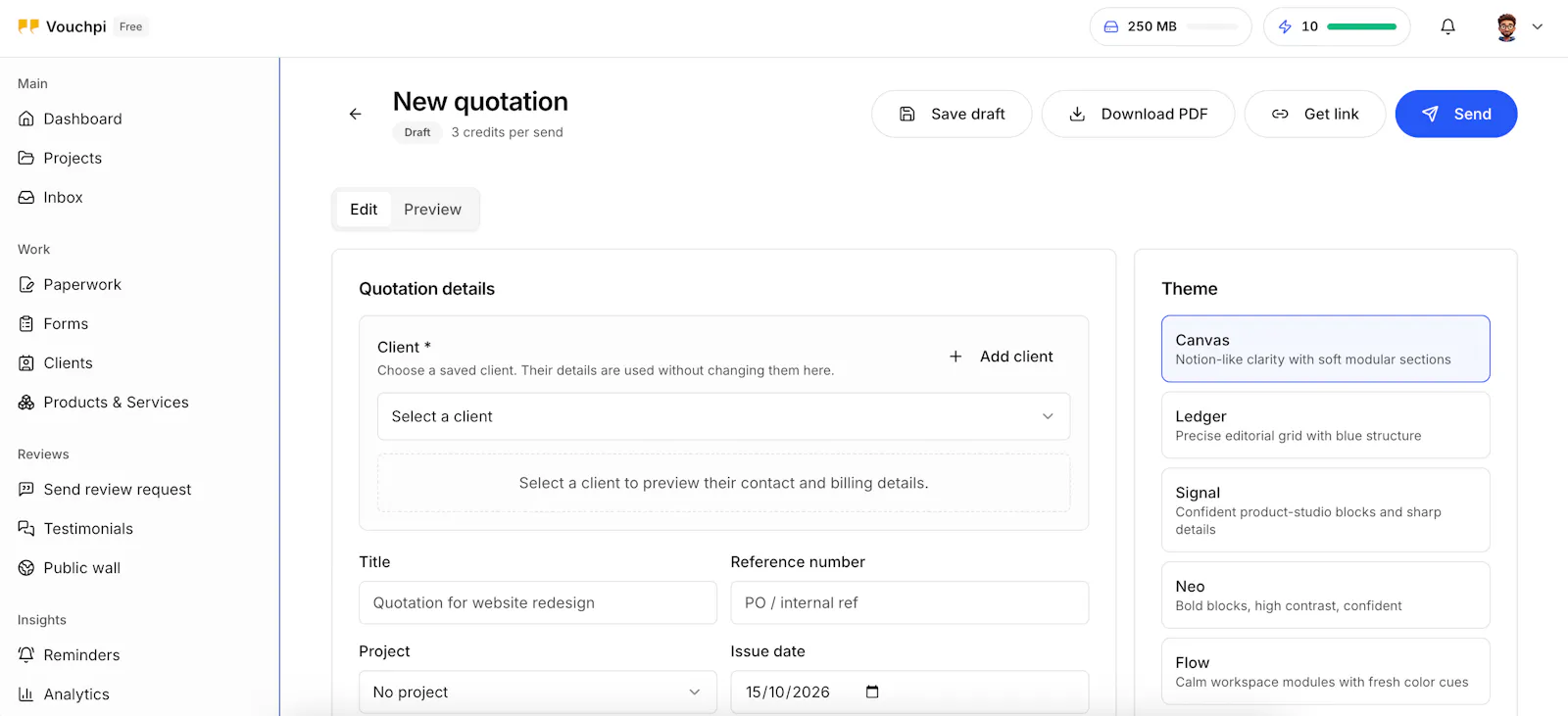Choose the Flow theme
The image size is (1568, 716).
(x=1325, y=671)
